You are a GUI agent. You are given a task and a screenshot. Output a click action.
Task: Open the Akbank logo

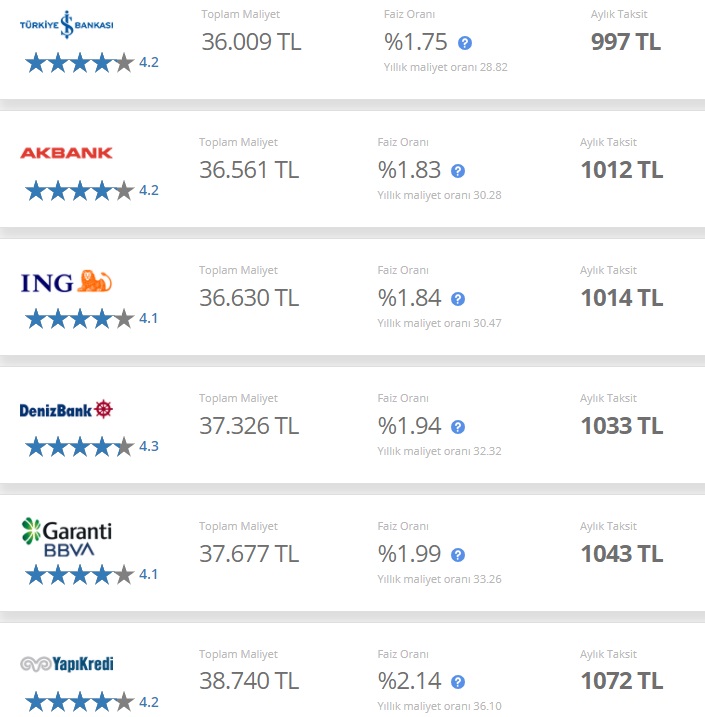[x=66, y=153]
